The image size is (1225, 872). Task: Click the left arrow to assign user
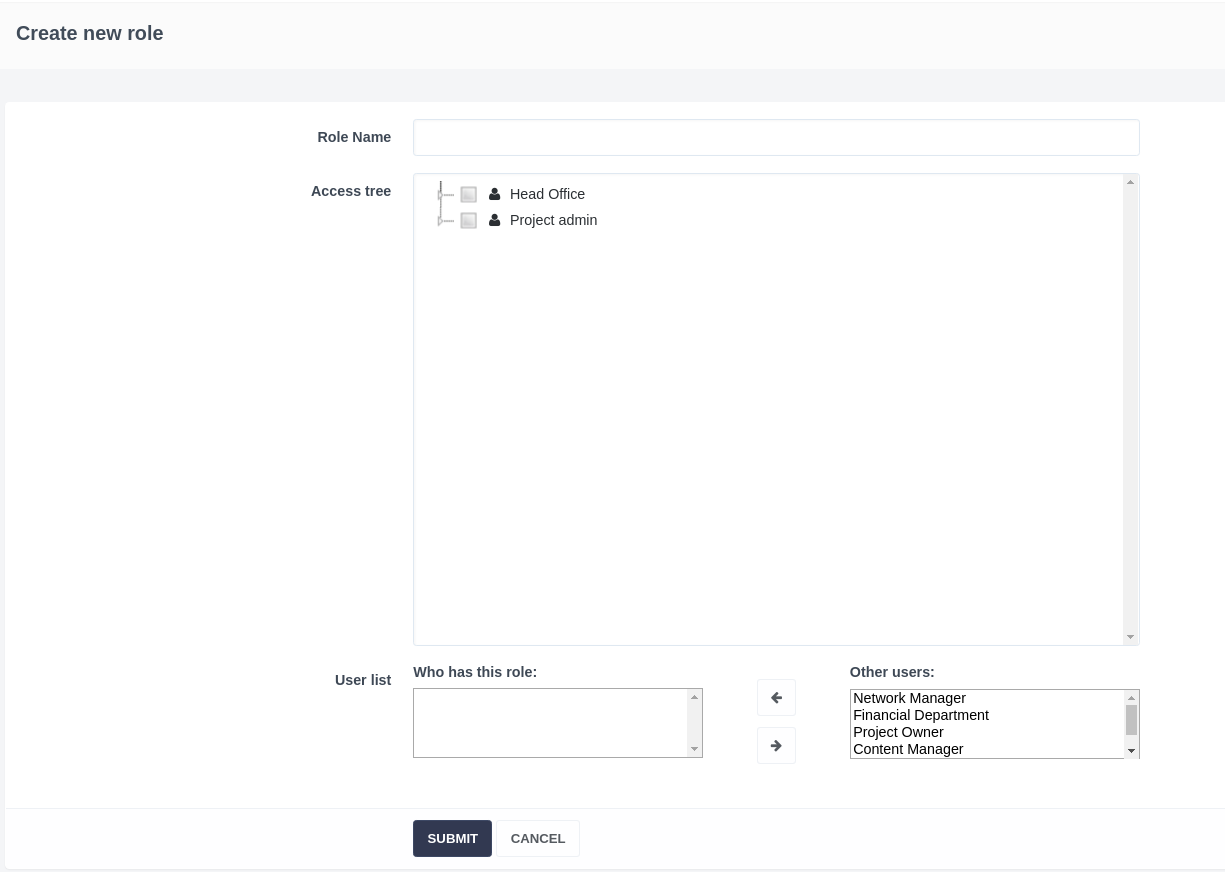[x=776, y=698]
